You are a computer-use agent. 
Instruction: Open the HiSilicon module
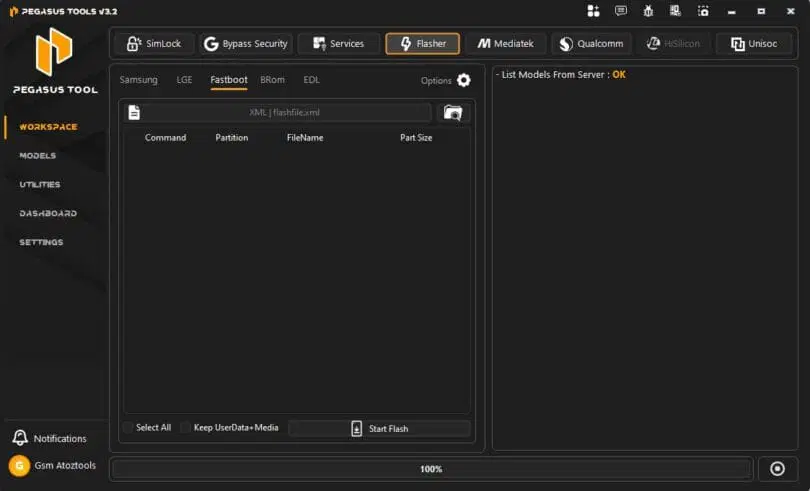pyautogui.click(x=673, y=44)
